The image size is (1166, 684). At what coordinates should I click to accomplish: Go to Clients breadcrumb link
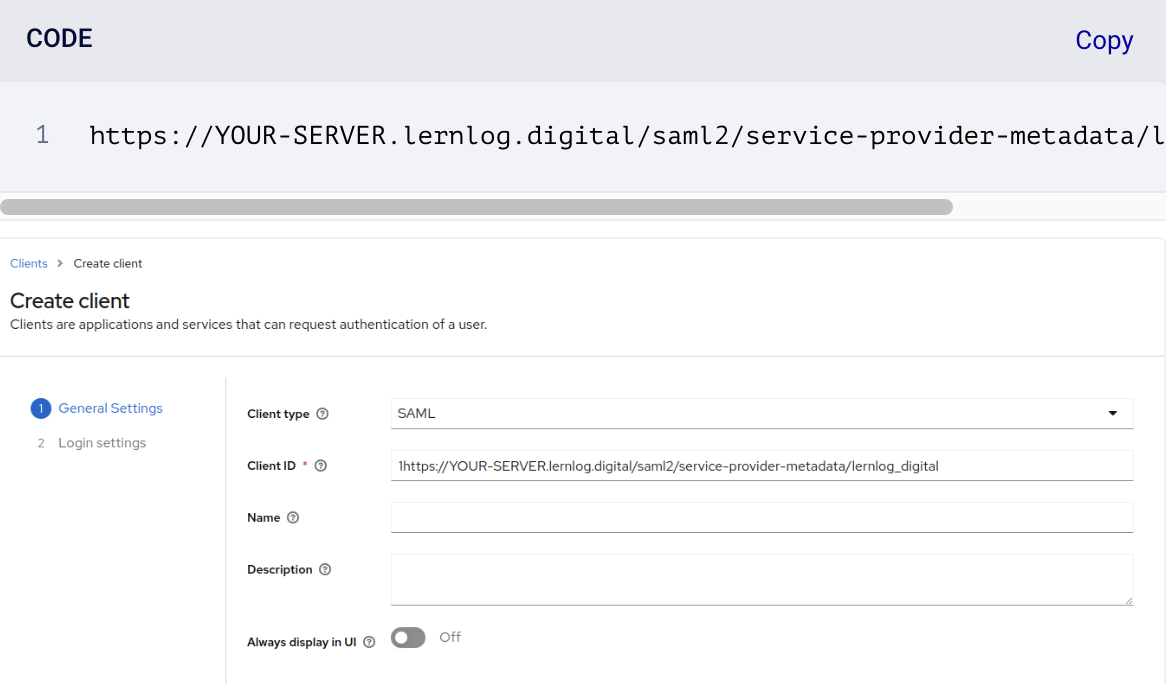29,264
